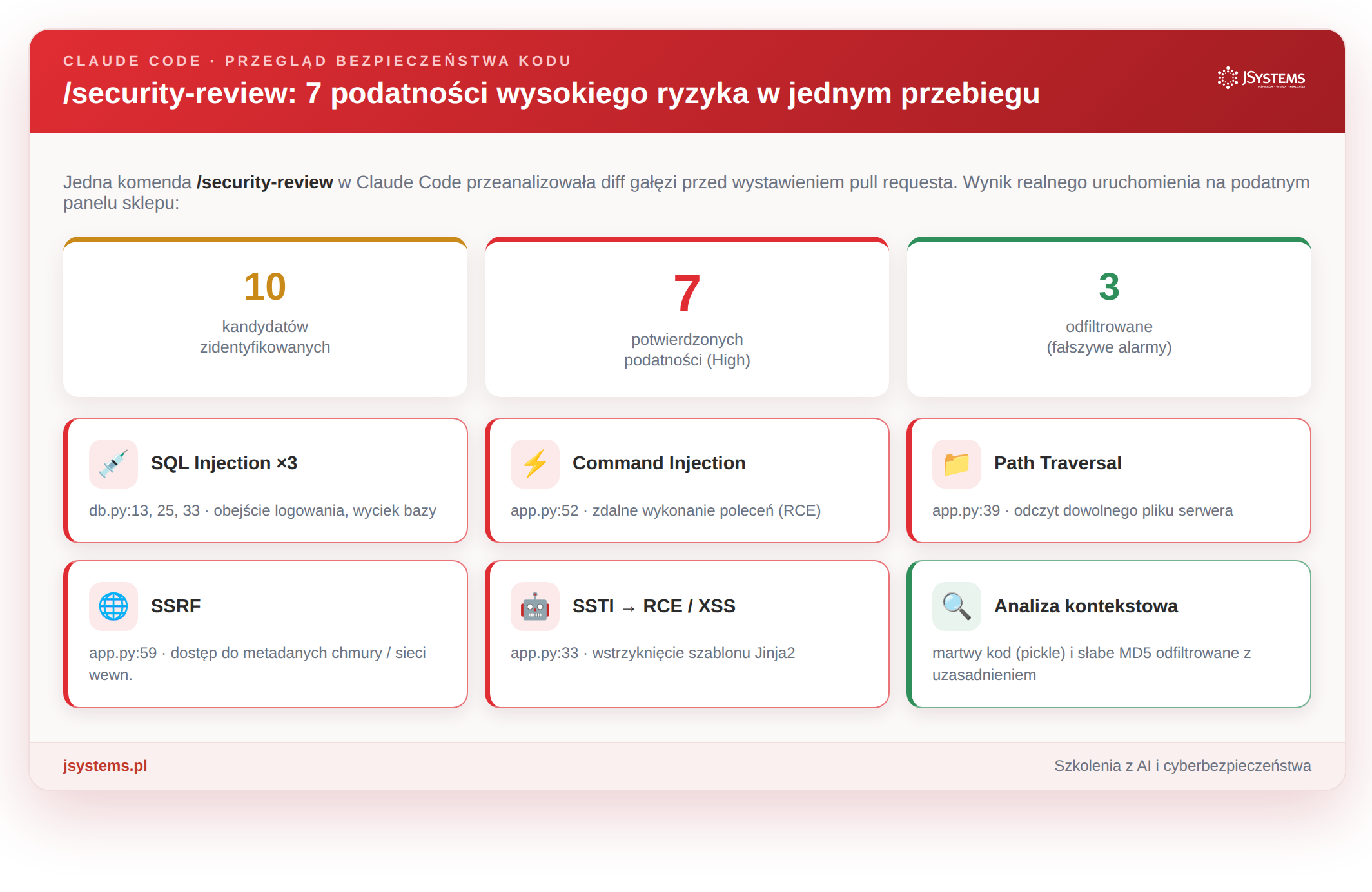The height and width of the screenshot is (892, 1372).
Task: Click the lightning bolt Command Injection icon
Action: [535, 463]
